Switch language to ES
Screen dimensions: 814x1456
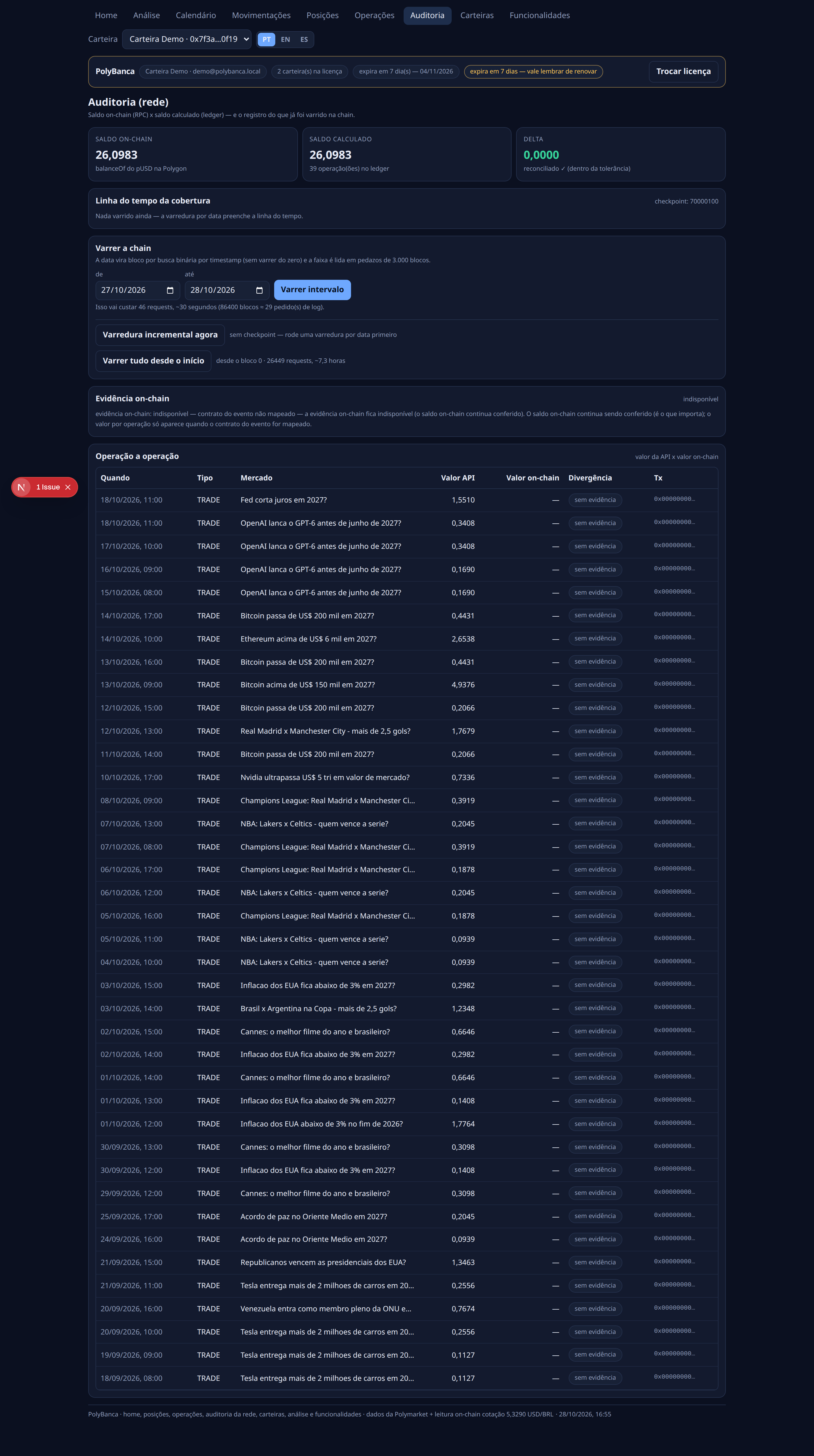(x=304, y=40)
